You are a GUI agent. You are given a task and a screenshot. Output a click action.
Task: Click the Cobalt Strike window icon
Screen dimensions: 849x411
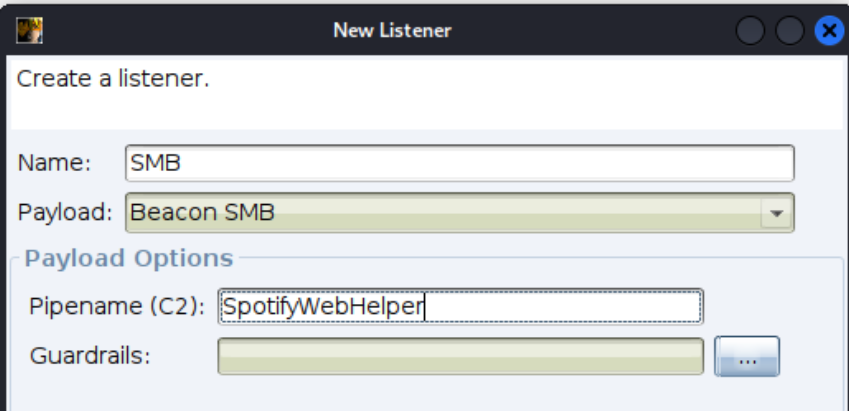pyautogui.click(x=29, y=30)
